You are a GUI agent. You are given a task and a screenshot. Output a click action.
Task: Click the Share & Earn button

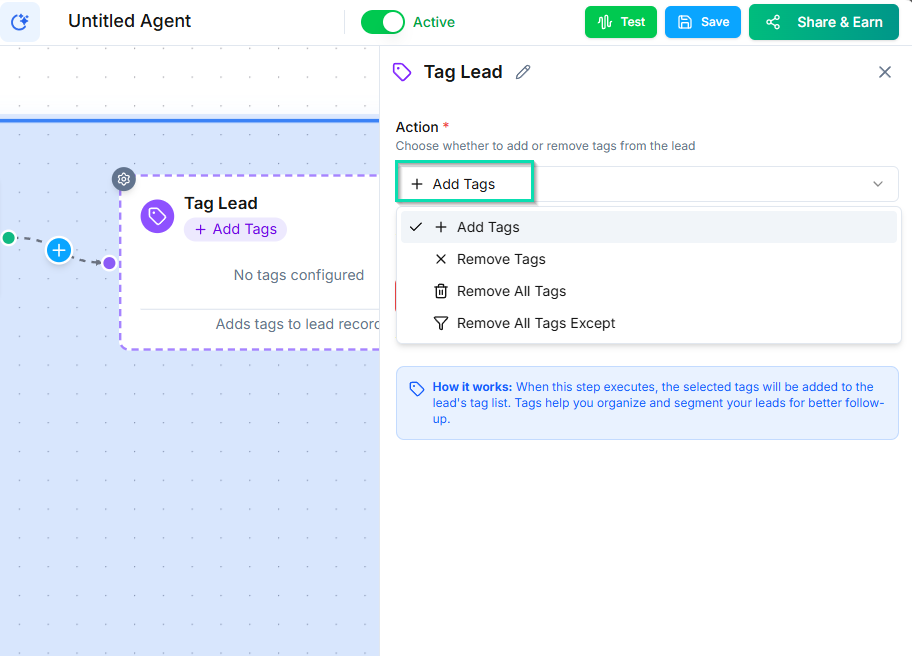[x=823, y=21]
